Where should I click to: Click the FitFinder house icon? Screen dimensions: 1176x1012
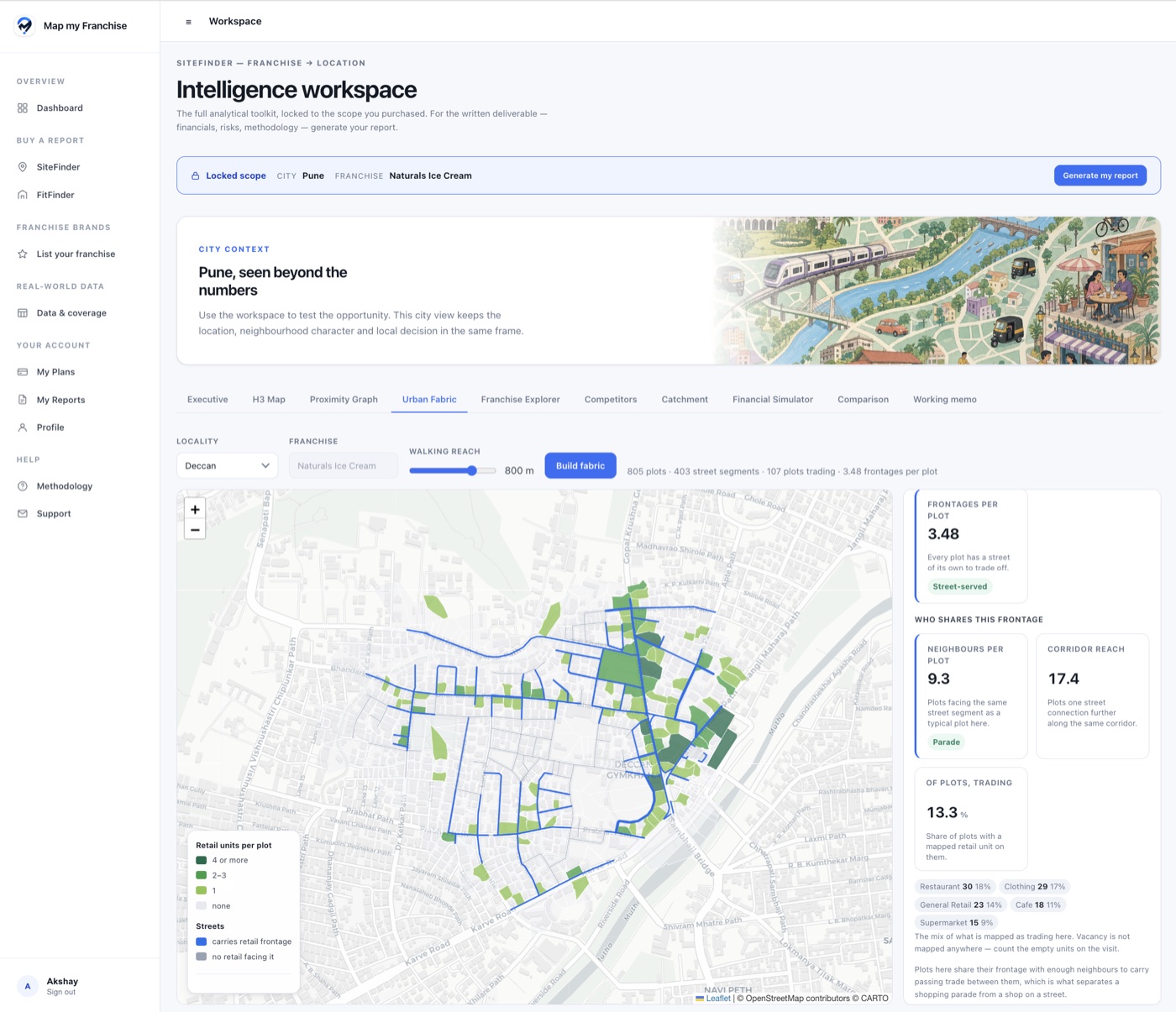23,195
